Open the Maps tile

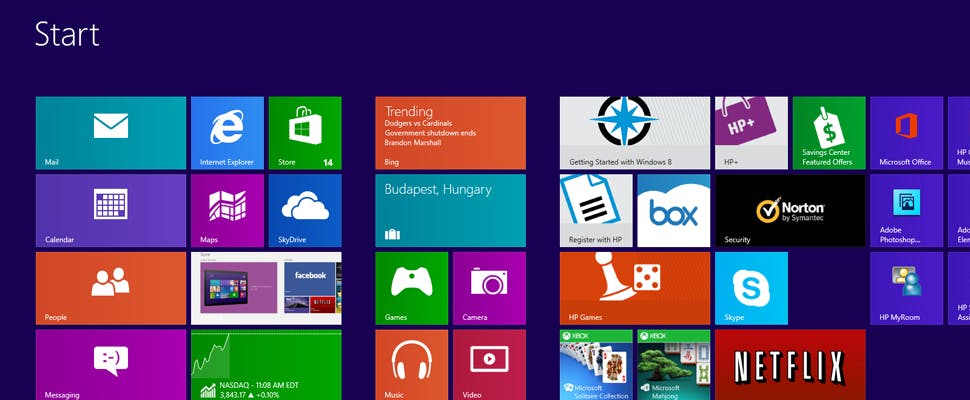coord(227,211)
